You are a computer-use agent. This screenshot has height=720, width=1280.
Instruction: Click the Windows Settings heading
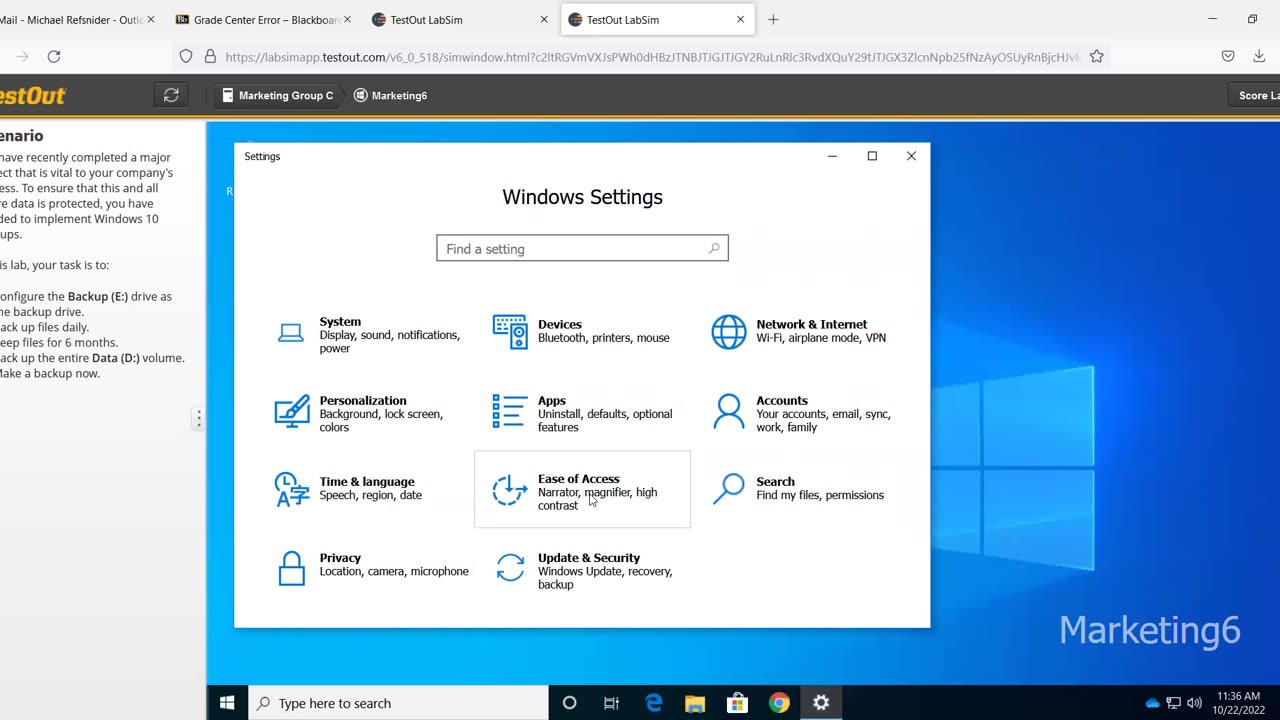582,197
